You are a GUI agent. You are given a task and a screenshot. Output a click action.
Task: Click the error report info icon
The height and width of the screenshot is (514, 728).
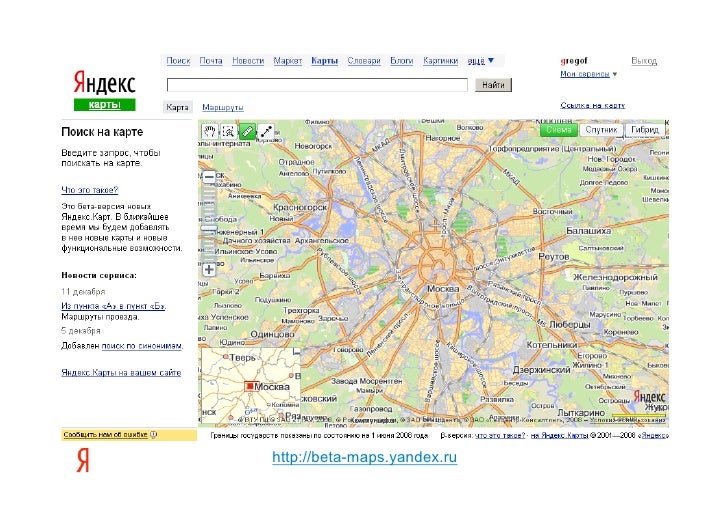pos(154,435)
